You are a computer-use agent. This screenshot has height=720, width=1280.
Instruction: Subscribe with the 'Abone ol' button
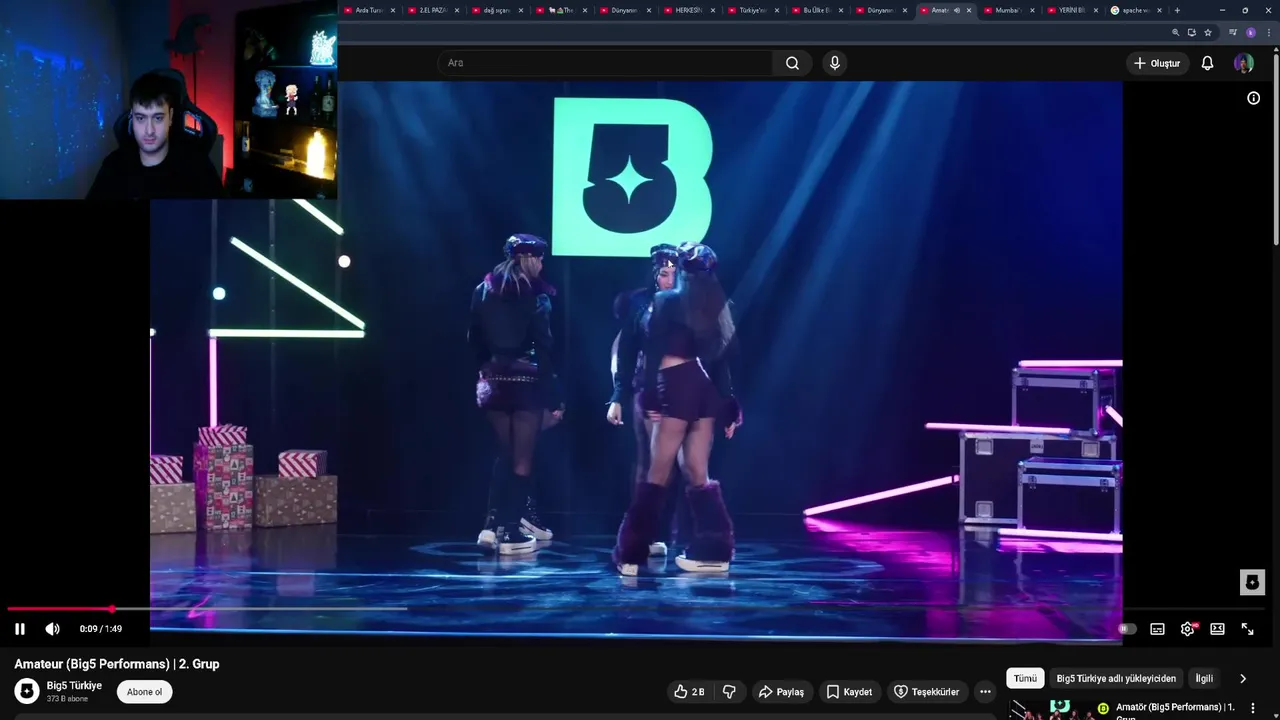tap(144, 692)
